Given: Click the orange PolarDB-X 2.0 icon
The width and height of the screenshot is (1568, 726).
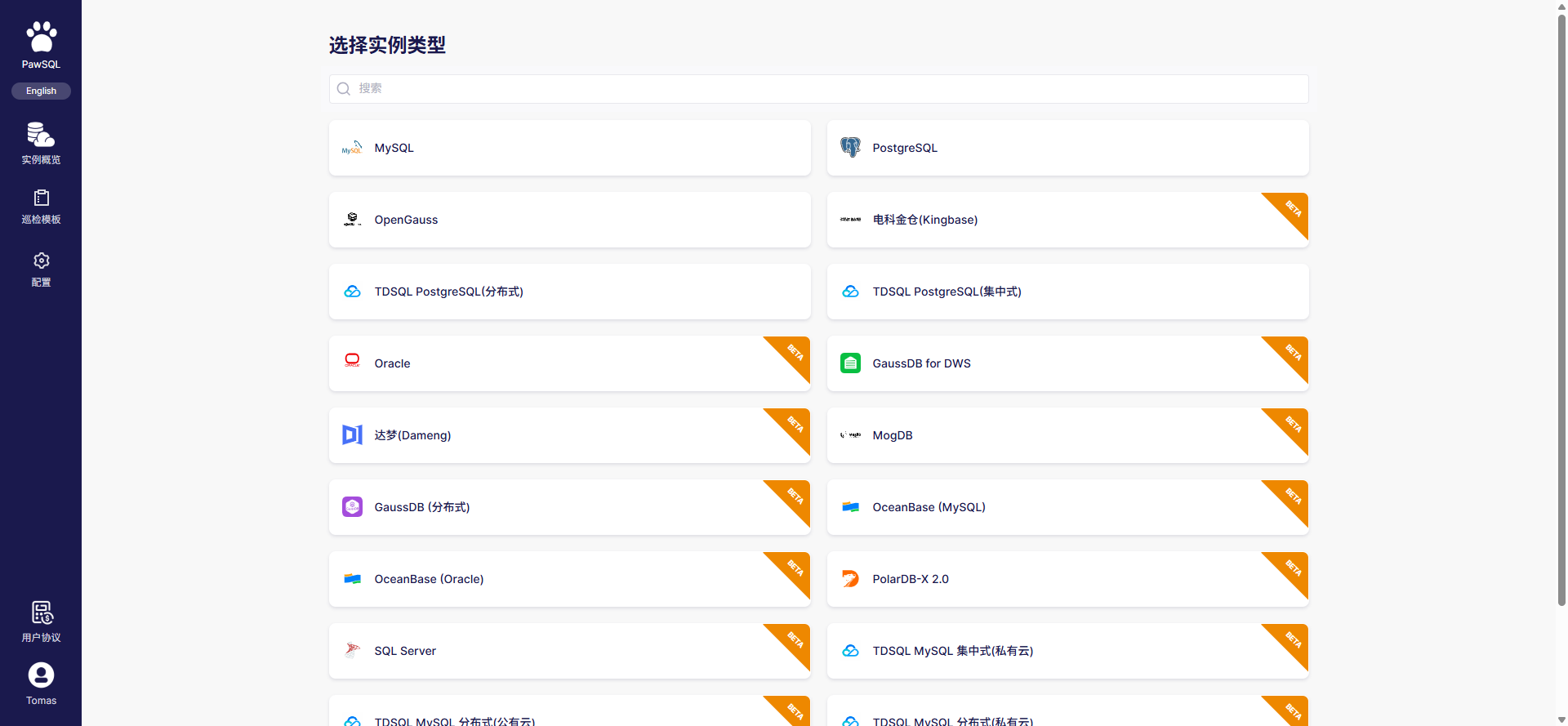Looking at the screenshot, I should (x=850, y=579).
